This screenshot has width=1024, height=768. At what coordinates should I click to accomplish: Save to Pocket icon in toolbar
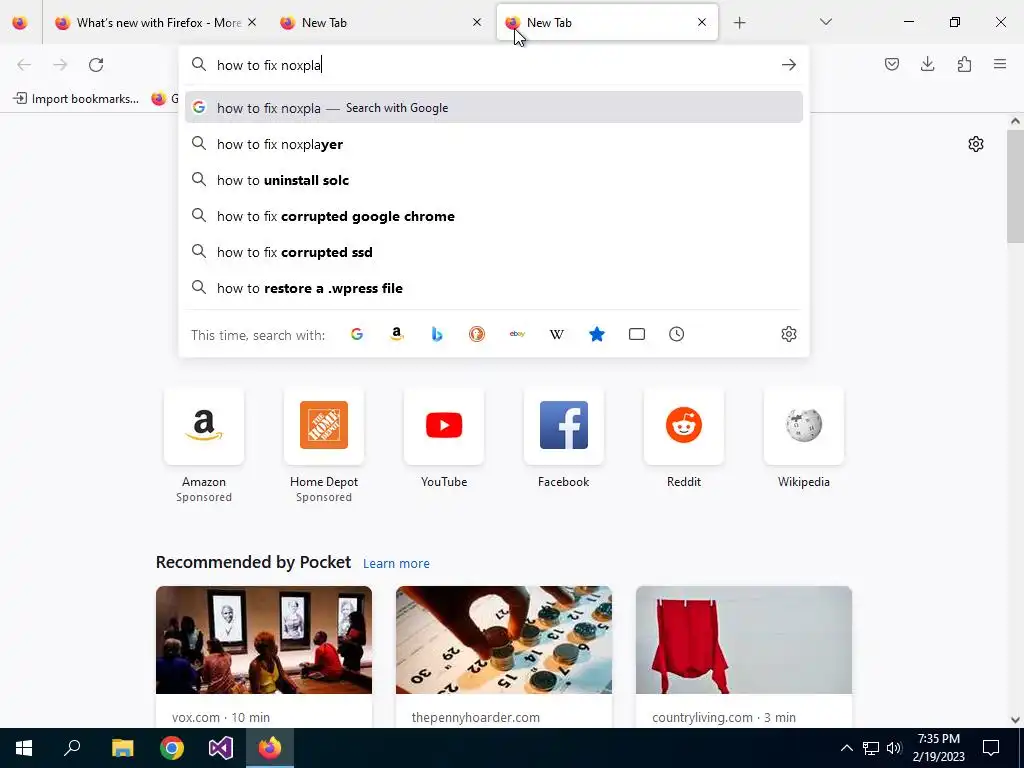tap(892, 64)
